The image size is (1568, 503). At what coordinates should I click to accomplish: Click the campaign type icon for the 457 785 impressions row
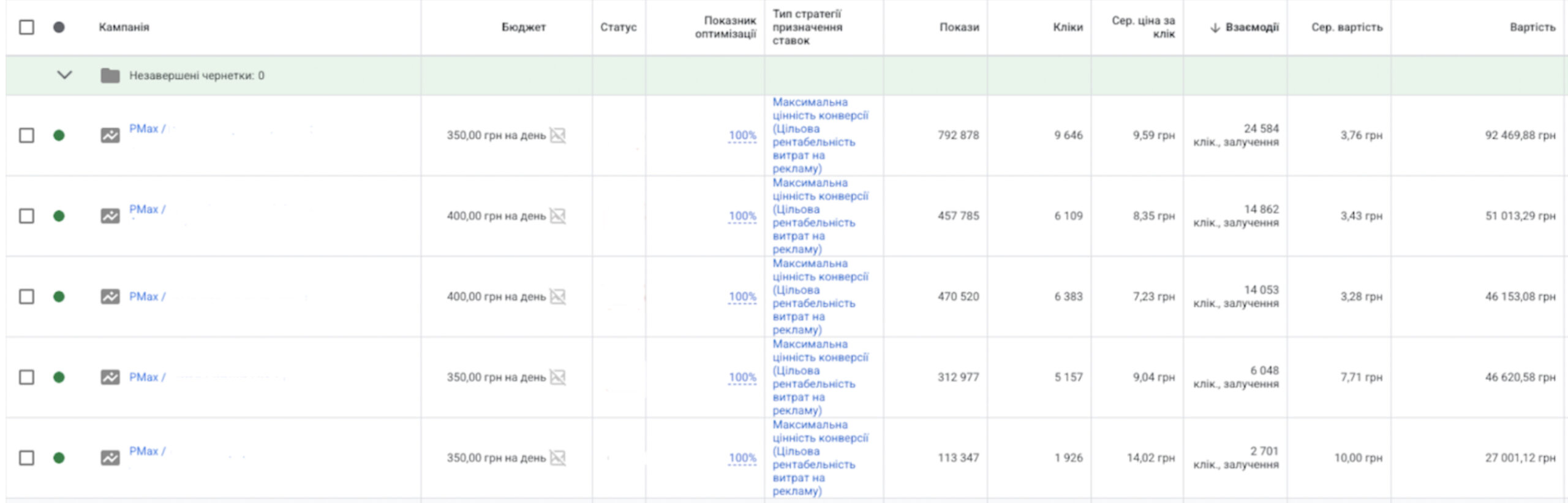pyautogui.click(x=110, y=216)
